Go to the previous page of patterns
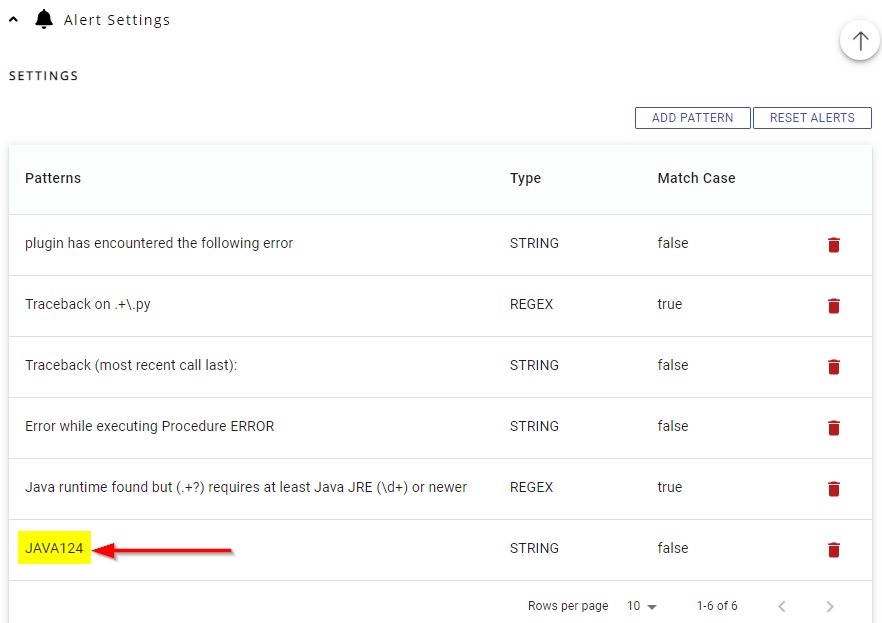The width and height of the screenshot is (882, 623). (782, 606)
